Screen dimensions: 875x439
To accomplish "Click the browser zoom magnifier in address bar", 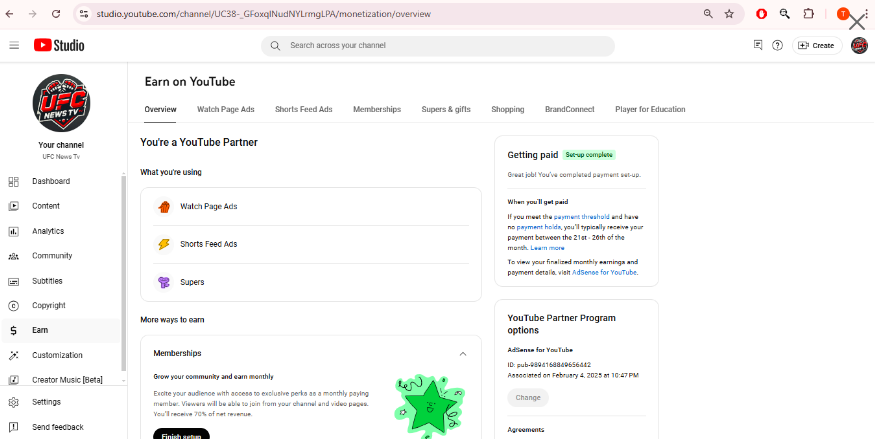I will tap(708, 14).
